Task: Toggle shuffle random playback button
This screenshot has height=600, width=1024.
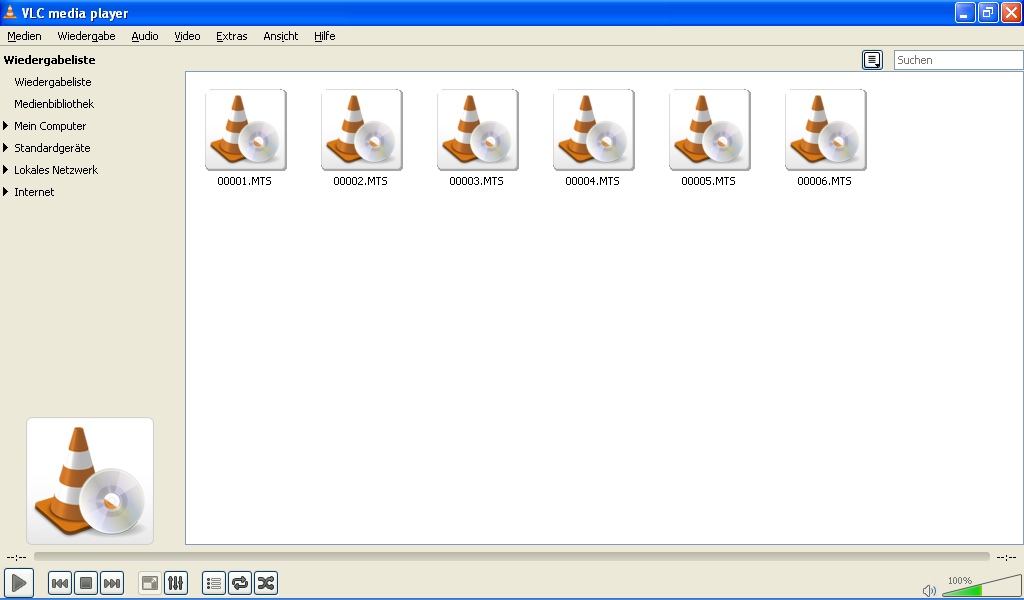Action: (x=266, y=583)
